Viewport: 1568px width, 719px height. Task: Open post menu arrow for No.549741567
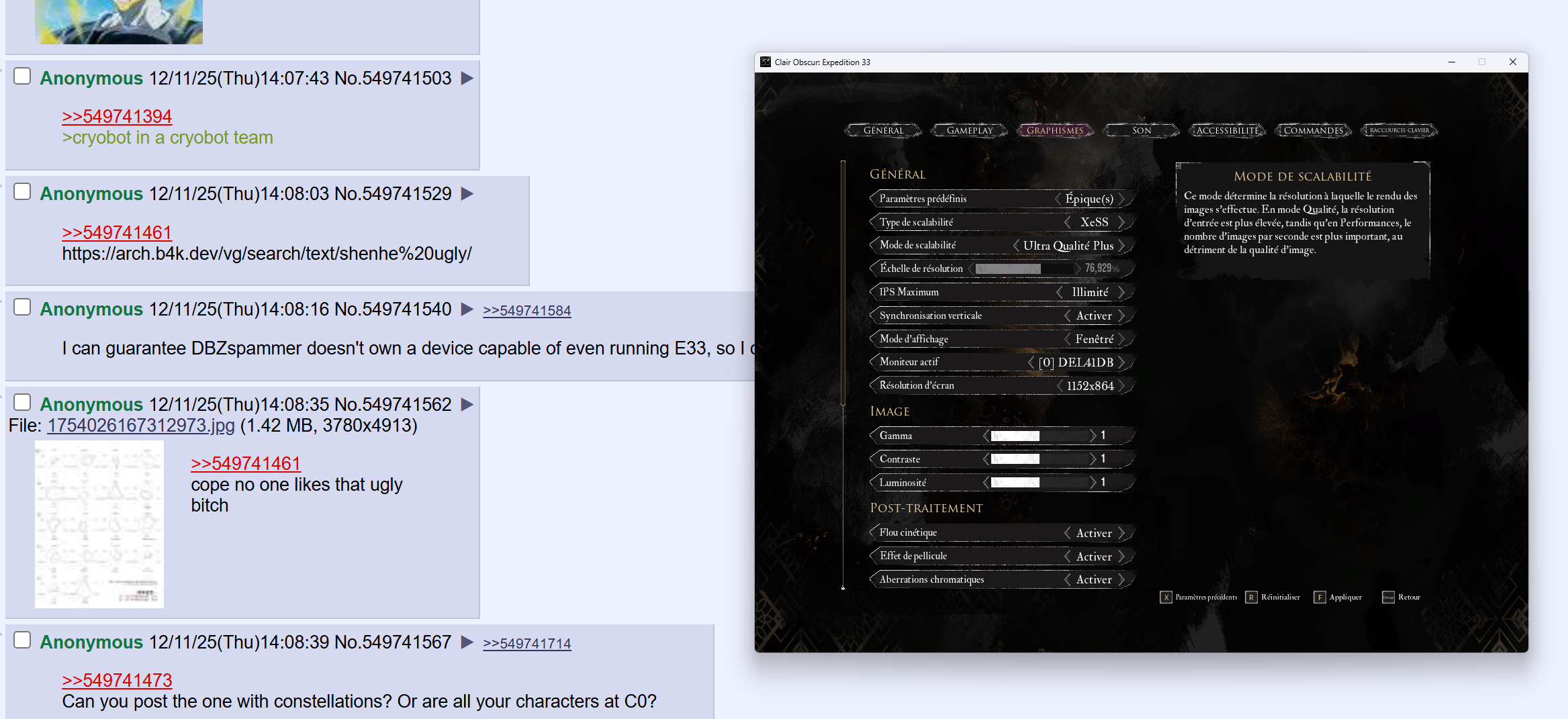click(x=467, y=642)
